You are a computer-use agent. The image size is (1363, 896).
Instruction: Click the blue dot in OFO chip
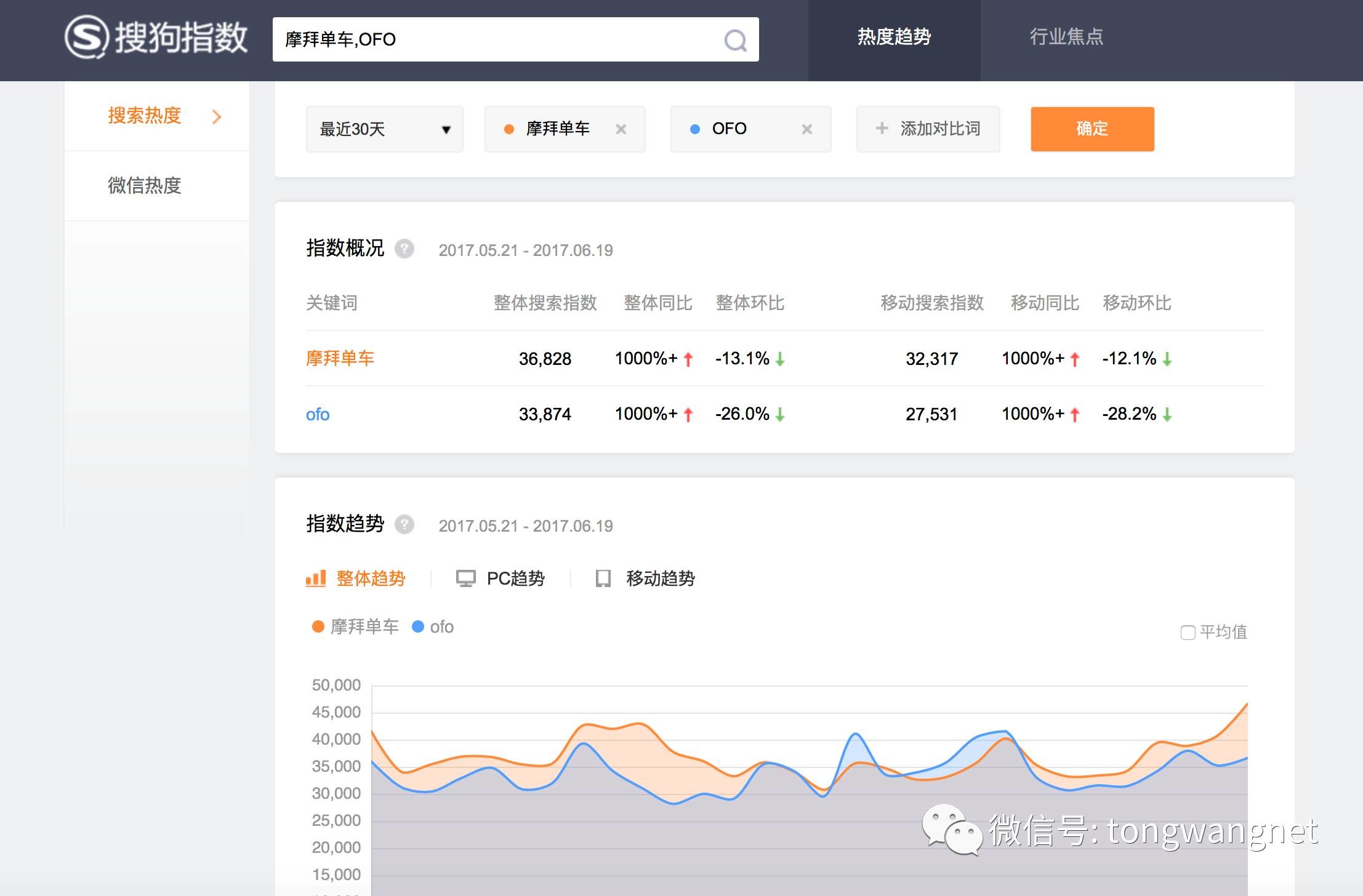(695, 129)
